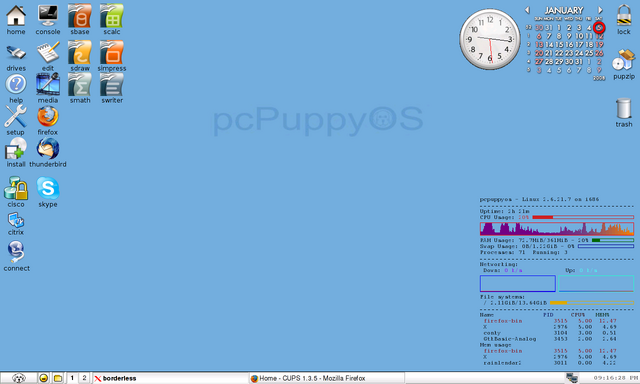Switch to virtual desktop 1
This screenshot has width=640, height=384.
click(x=72, y=378)
